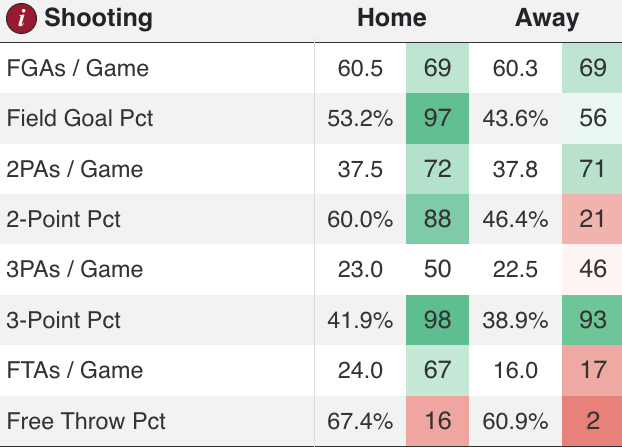Click the Home Free Throw Pct percentile 16

[x=438, y=421]
